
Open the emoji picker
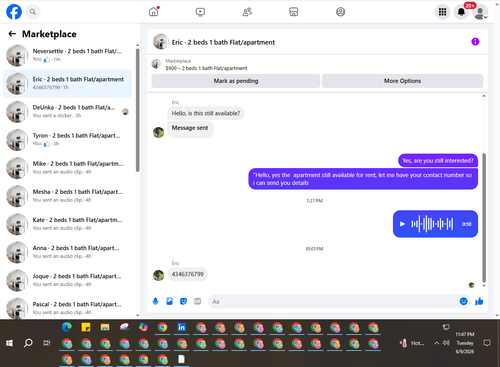point(463,301)
